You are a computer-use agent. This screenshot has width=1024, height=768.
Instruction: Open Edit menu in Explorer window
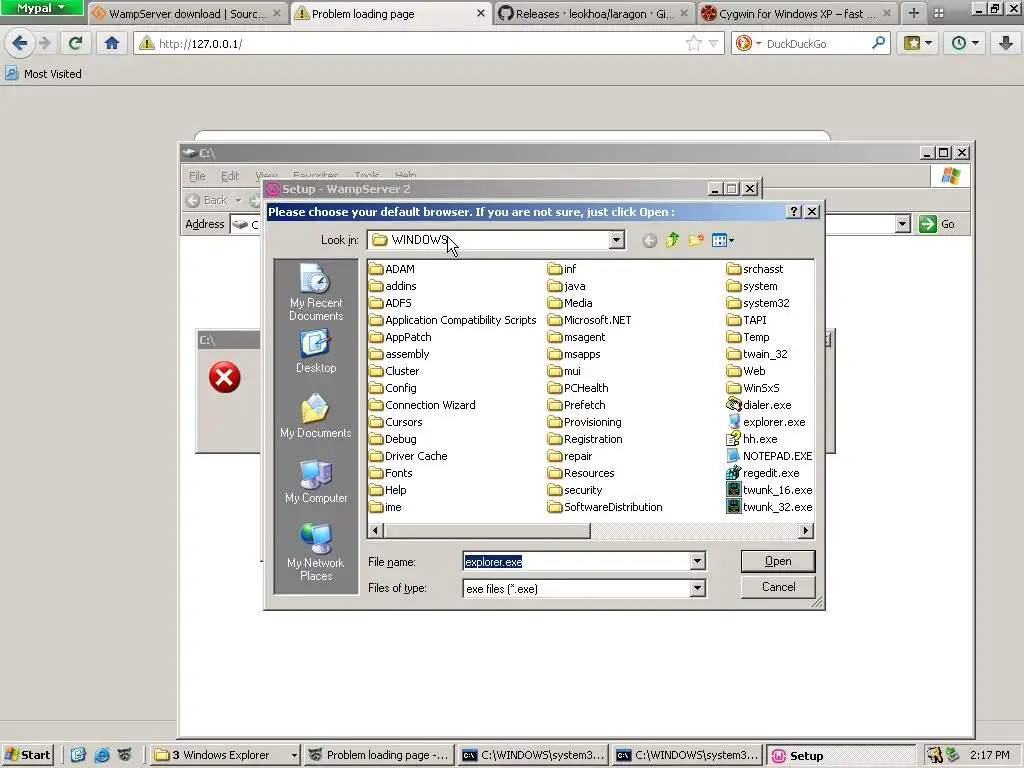pyautogui.click(x=230, y=176)
